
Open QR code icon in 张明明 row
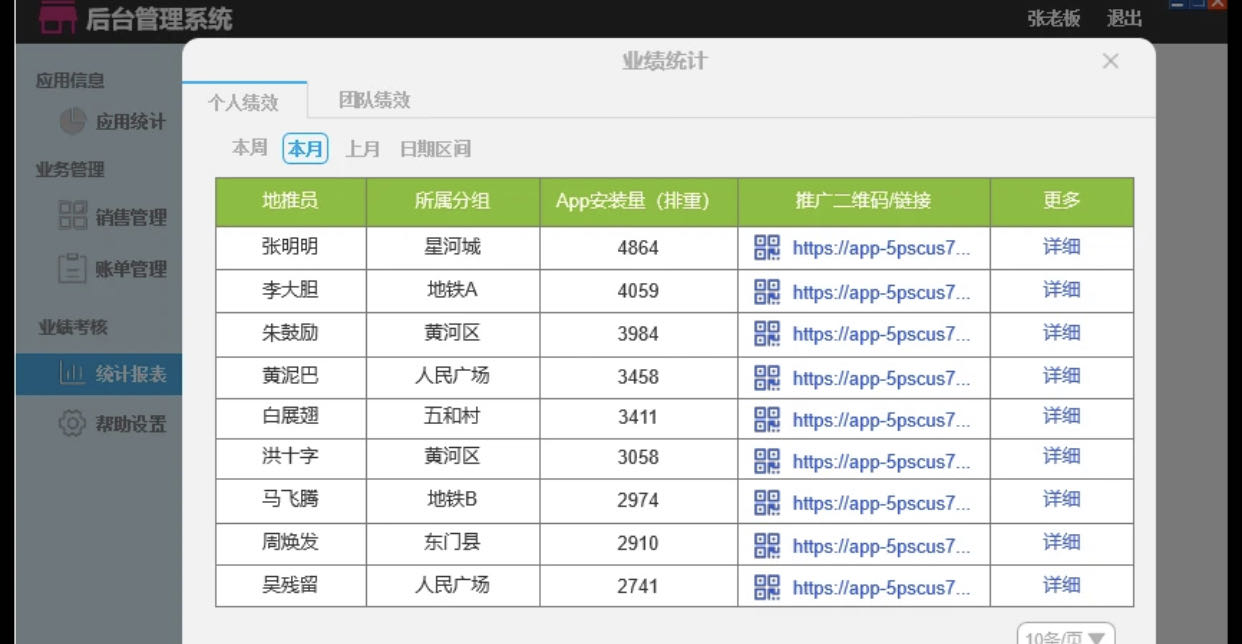pyautogui.click(x=767, y=248)
